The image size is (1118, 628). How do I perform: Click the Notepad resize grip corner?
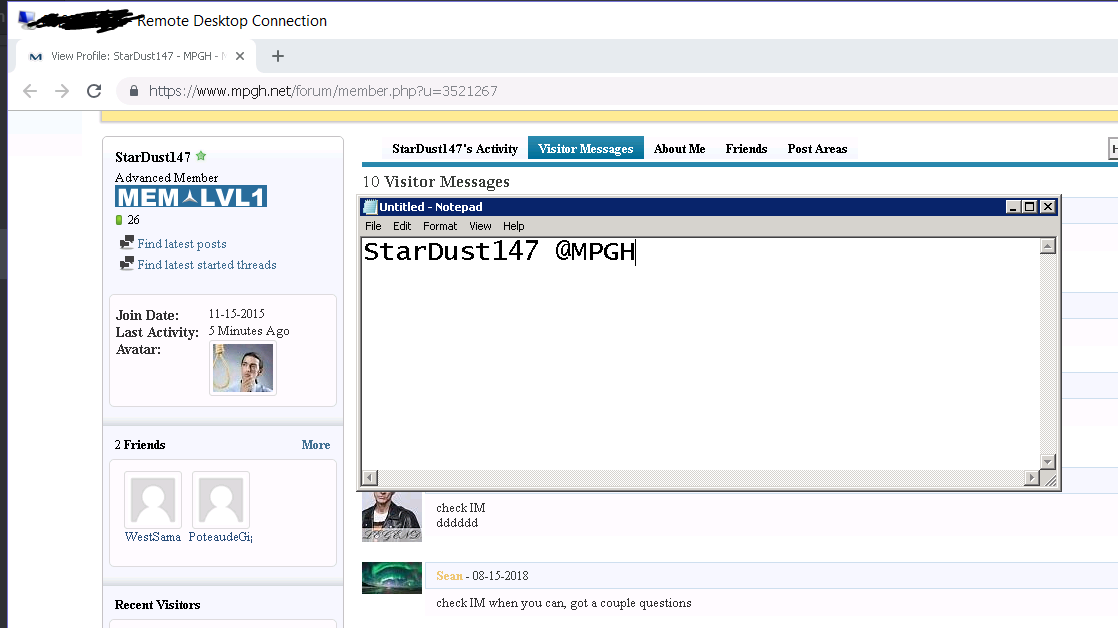(x=1050, y=479)
